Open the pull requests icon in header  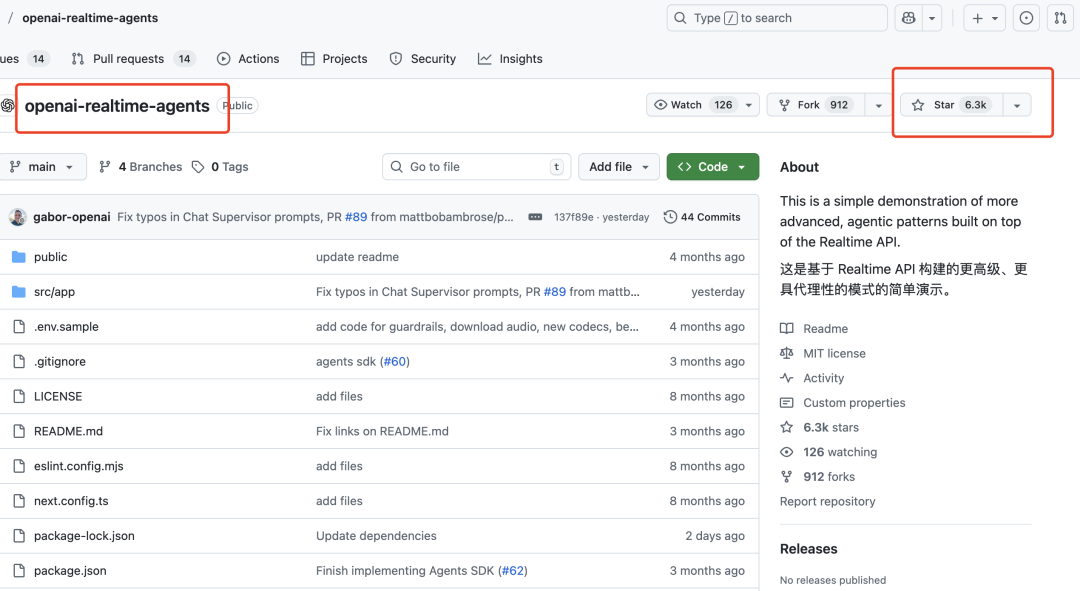[x=1060, y=18]
